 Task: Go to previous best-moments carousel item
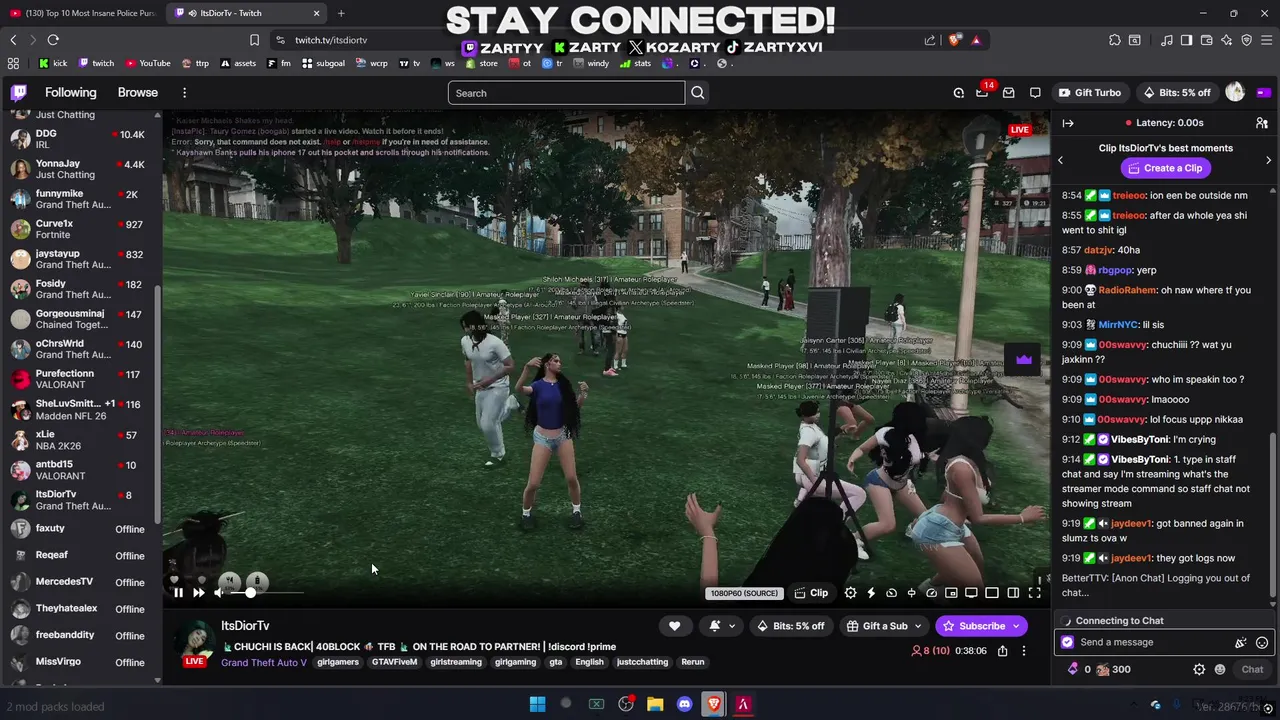[1061, 161]
